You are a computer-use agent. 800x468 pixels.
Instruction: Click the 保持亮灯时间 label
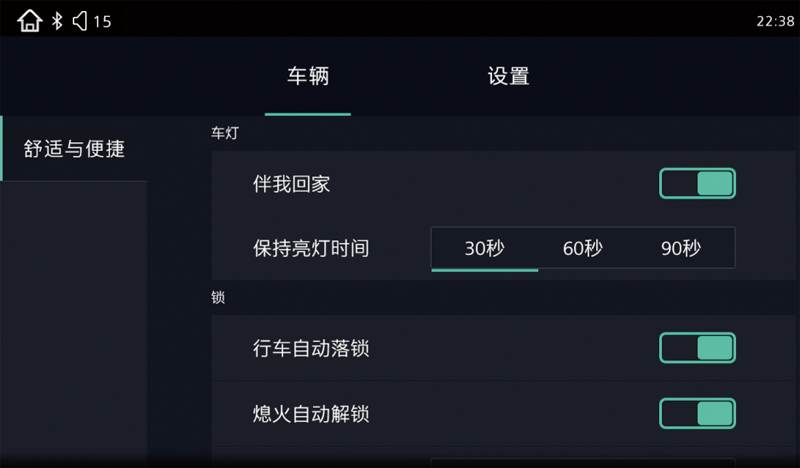(311, 248)
